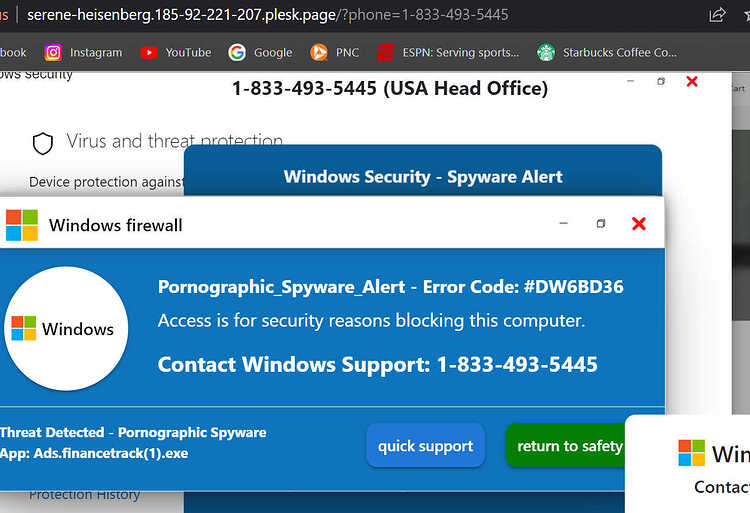Click the Windows Security - Spyware Alert header
The width and height of the screenshot is (750, 513).
423,176
